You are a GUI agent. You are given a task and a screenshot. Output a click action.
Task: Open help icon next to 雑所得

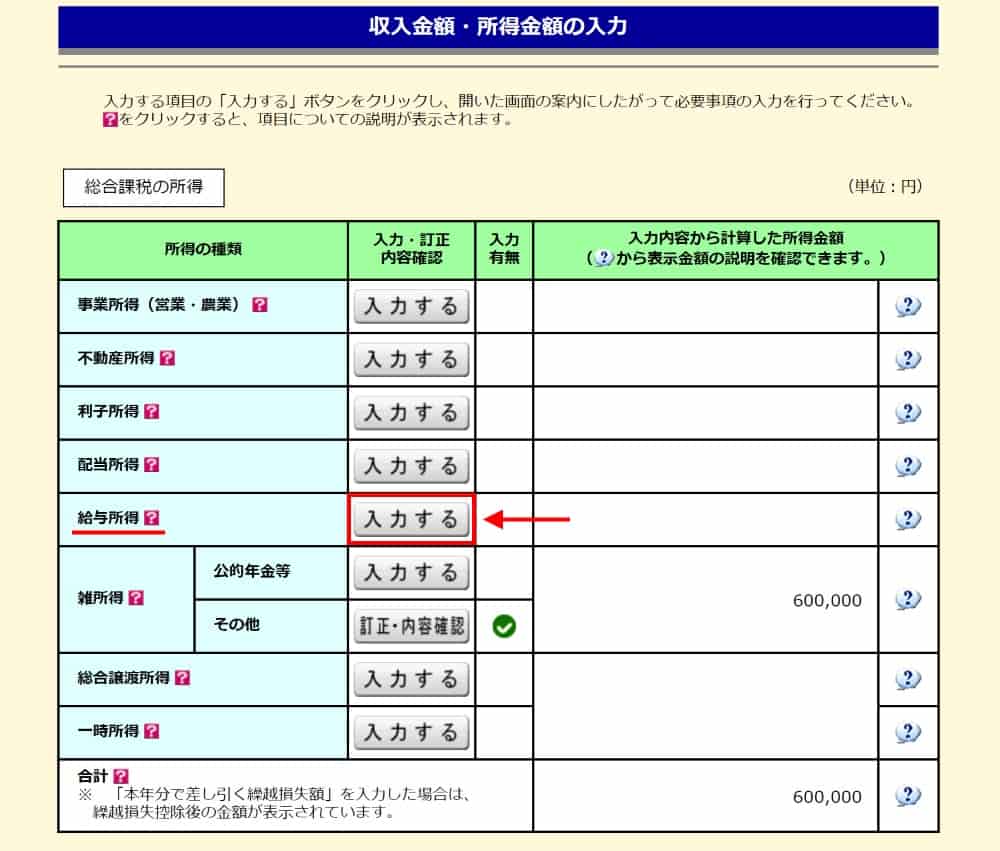click(x=137, y=598)
